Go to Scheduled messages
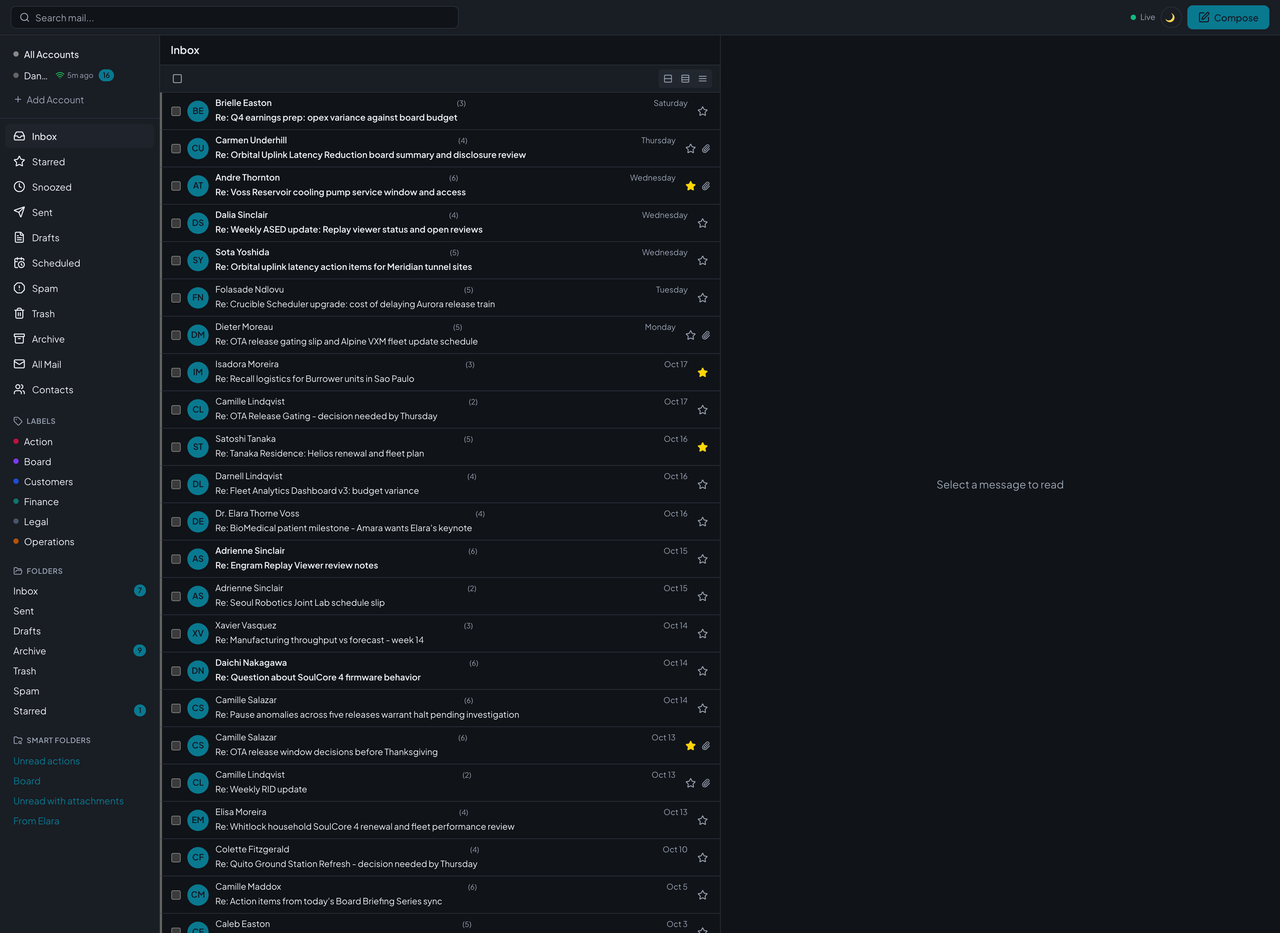This screenshot has height=933, width=1280. (x=80, y=263)
